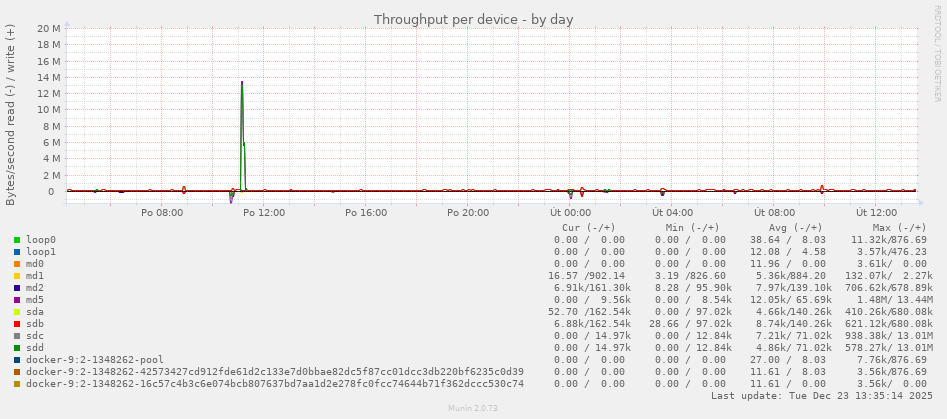Select the md0 legend label

click(x=34, y=264)
